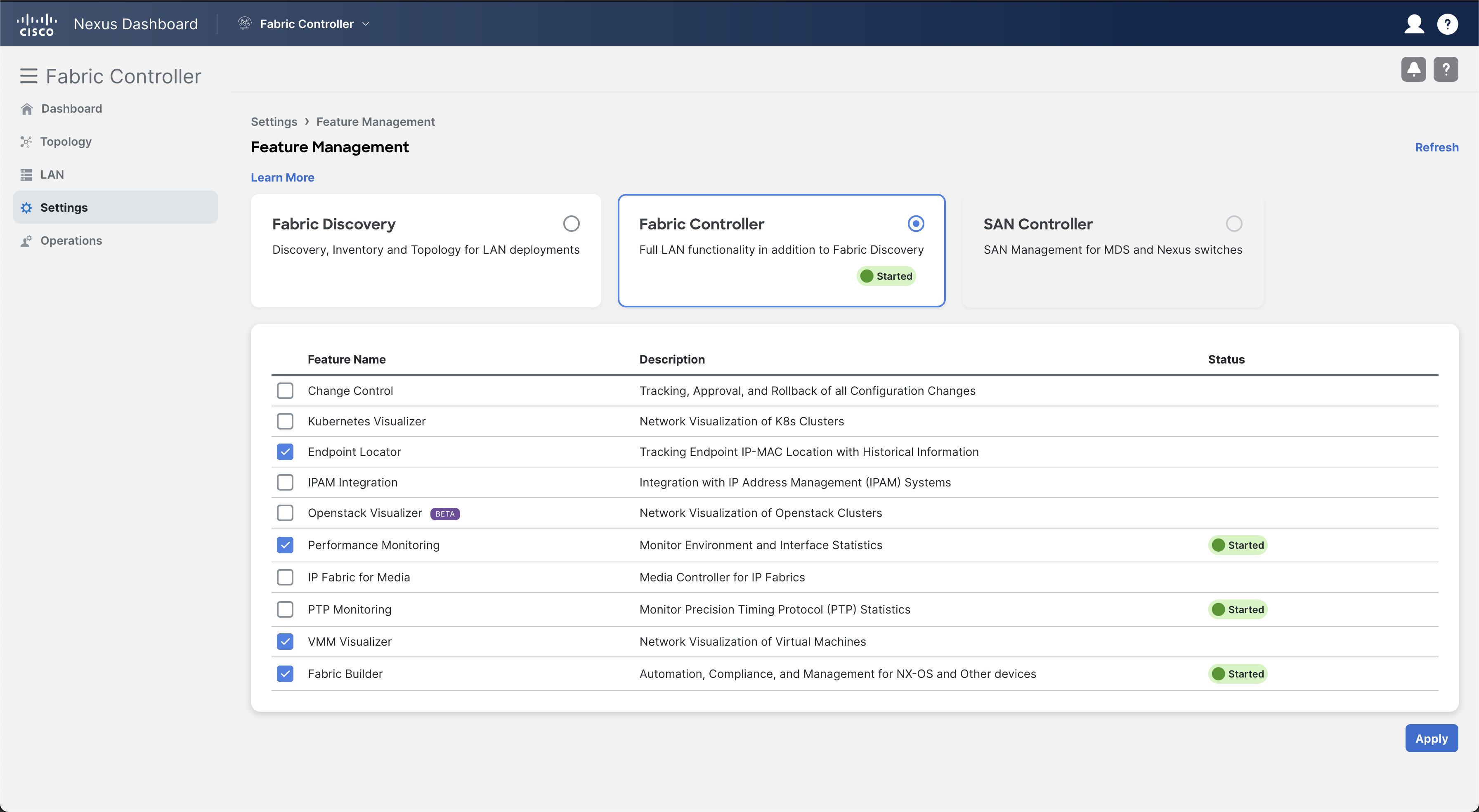Uncheck the Fabric Builder checkbox
This screenshot has height=812, width=1479.
point(285,674)
